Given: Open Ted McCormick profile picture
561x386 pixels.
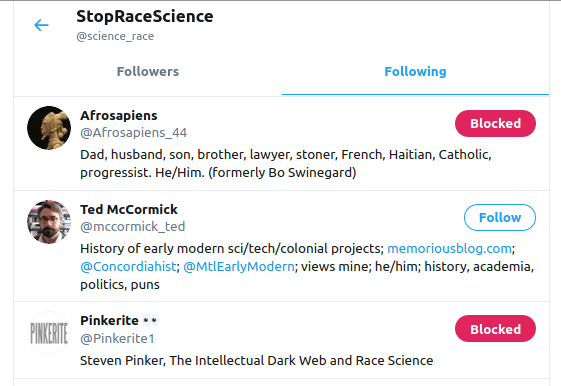Looking at the screenshot, I should (49, 222).
